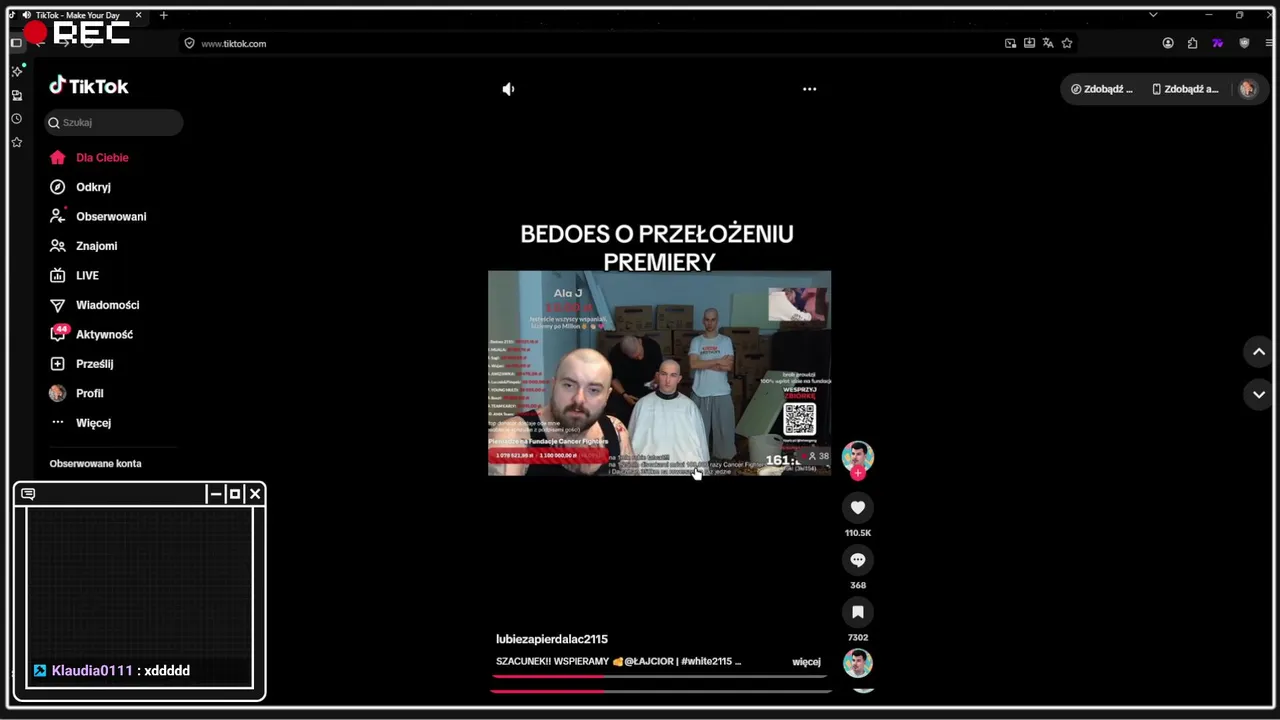1280x720 pixels.
Task: Click site security shield in address bar
Action: point(189,43)
